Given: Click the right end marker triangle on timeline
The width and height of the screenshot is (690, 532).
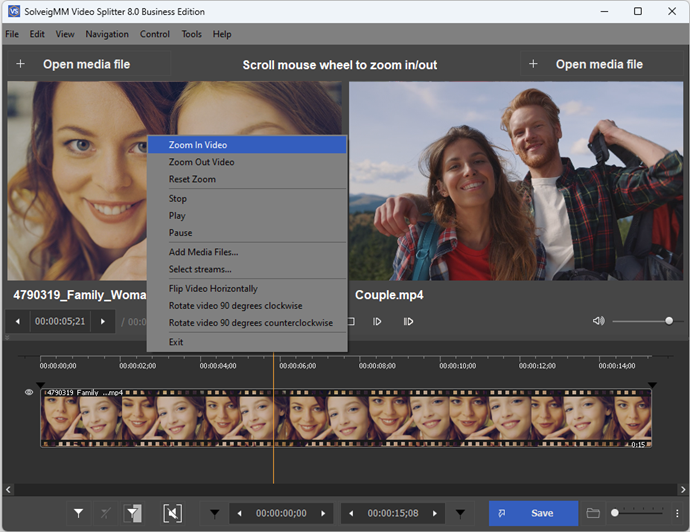Looking at the screenshot, I should click(652, 385).
